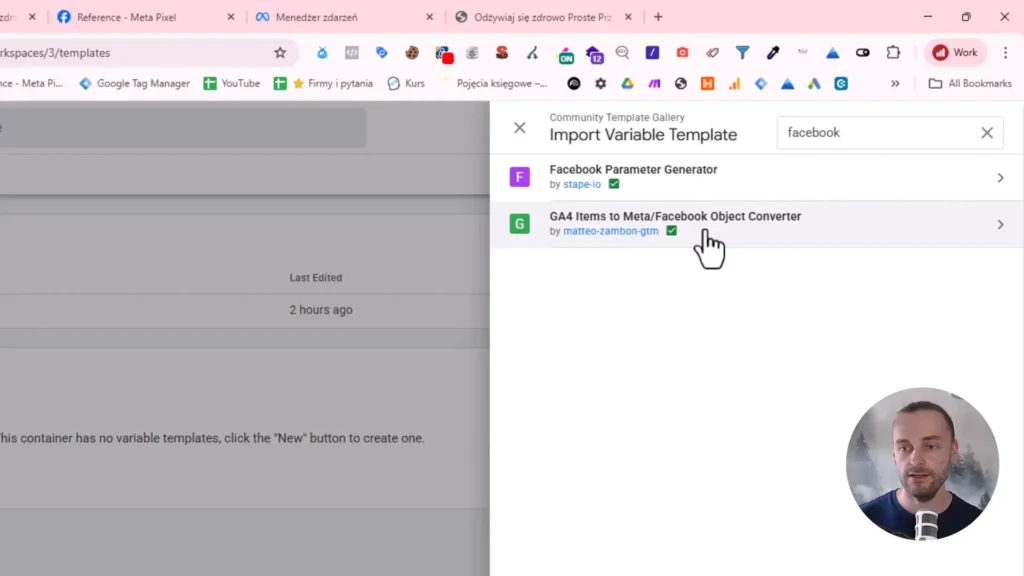Open the Google Analytics bars bookmark icon
The width and height of the screenshot is (1024, 576).
pyautogui.click(x=734, y=84)
